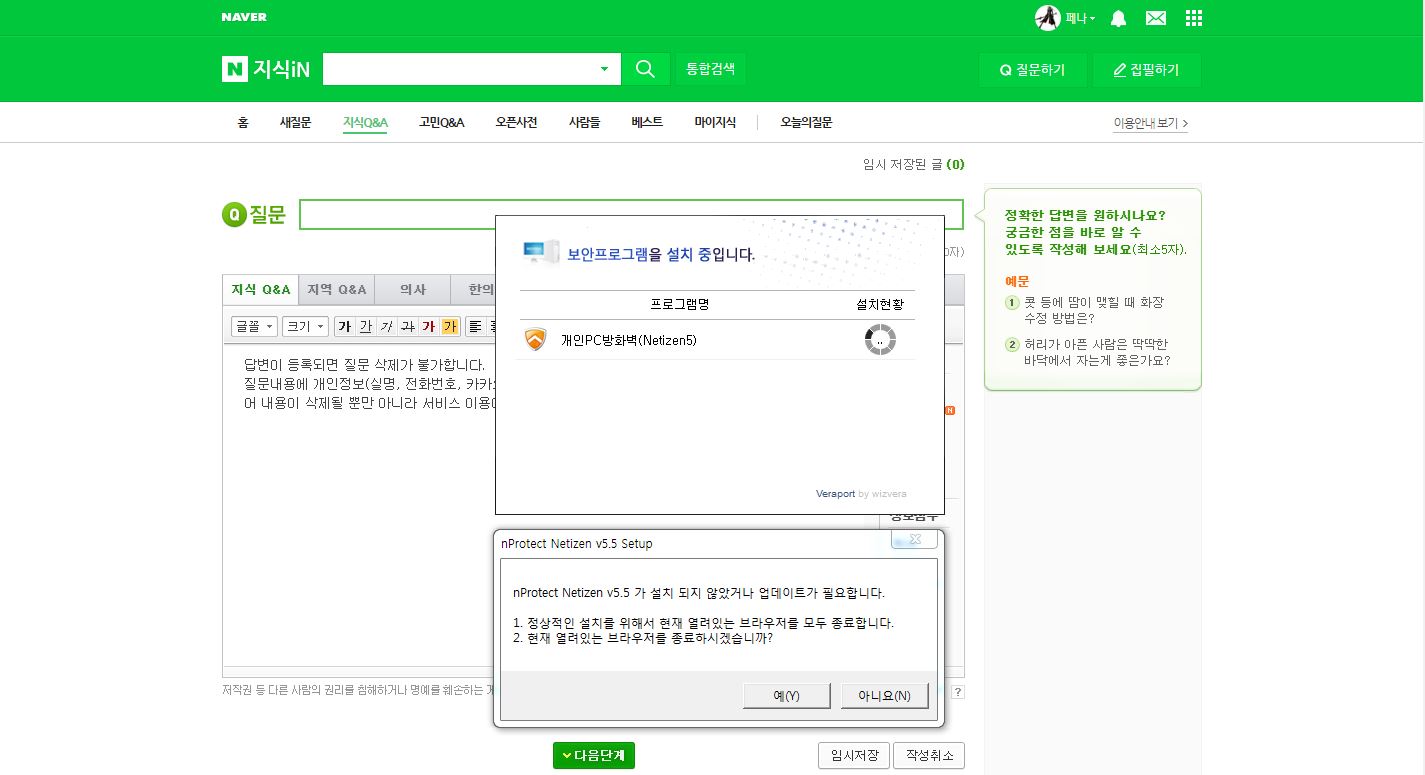
Task: Click the Veraport by wizvera text
Action: pyautogui.click(x=861, y=494)
